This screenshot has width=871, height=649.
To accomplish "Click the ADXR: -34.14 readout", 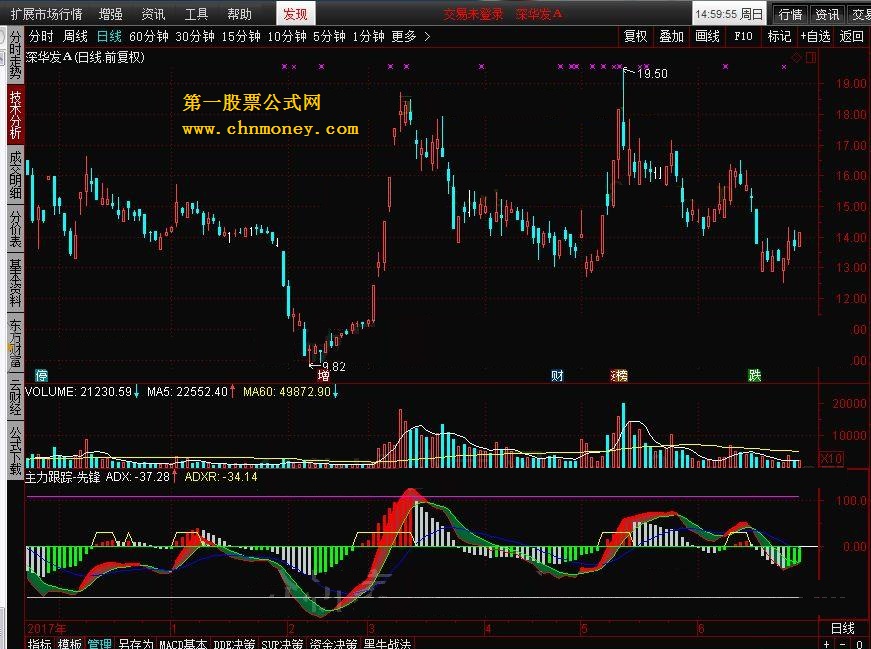I will click(x=221, y=477).
